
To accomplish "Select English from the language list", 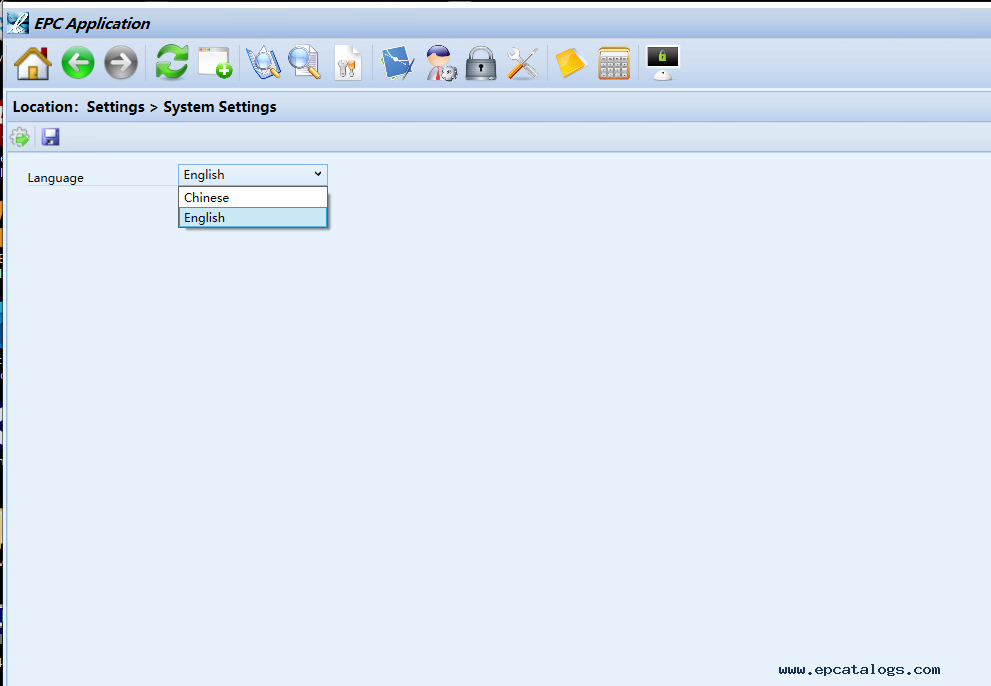I will click(x=252, y=218).
